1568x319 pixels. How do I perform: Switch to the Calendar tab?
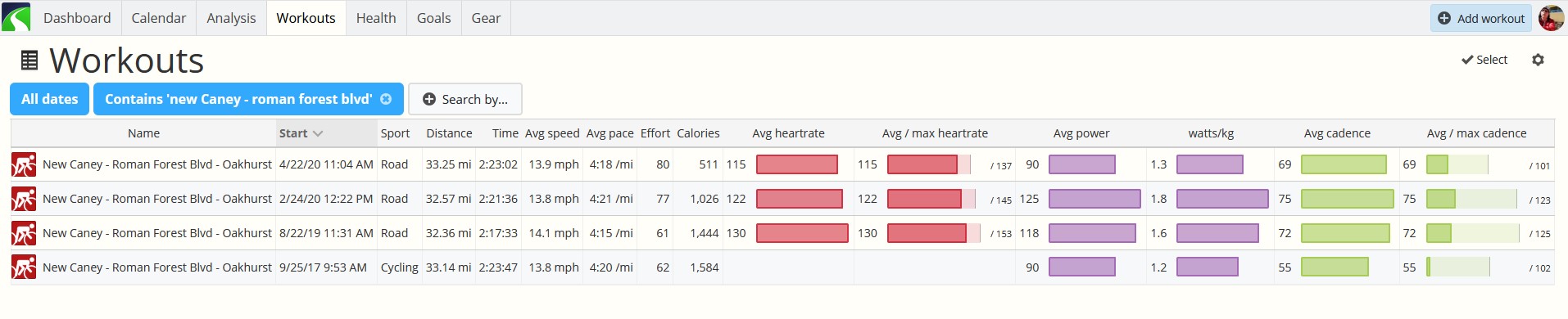[x=159, y=18]
